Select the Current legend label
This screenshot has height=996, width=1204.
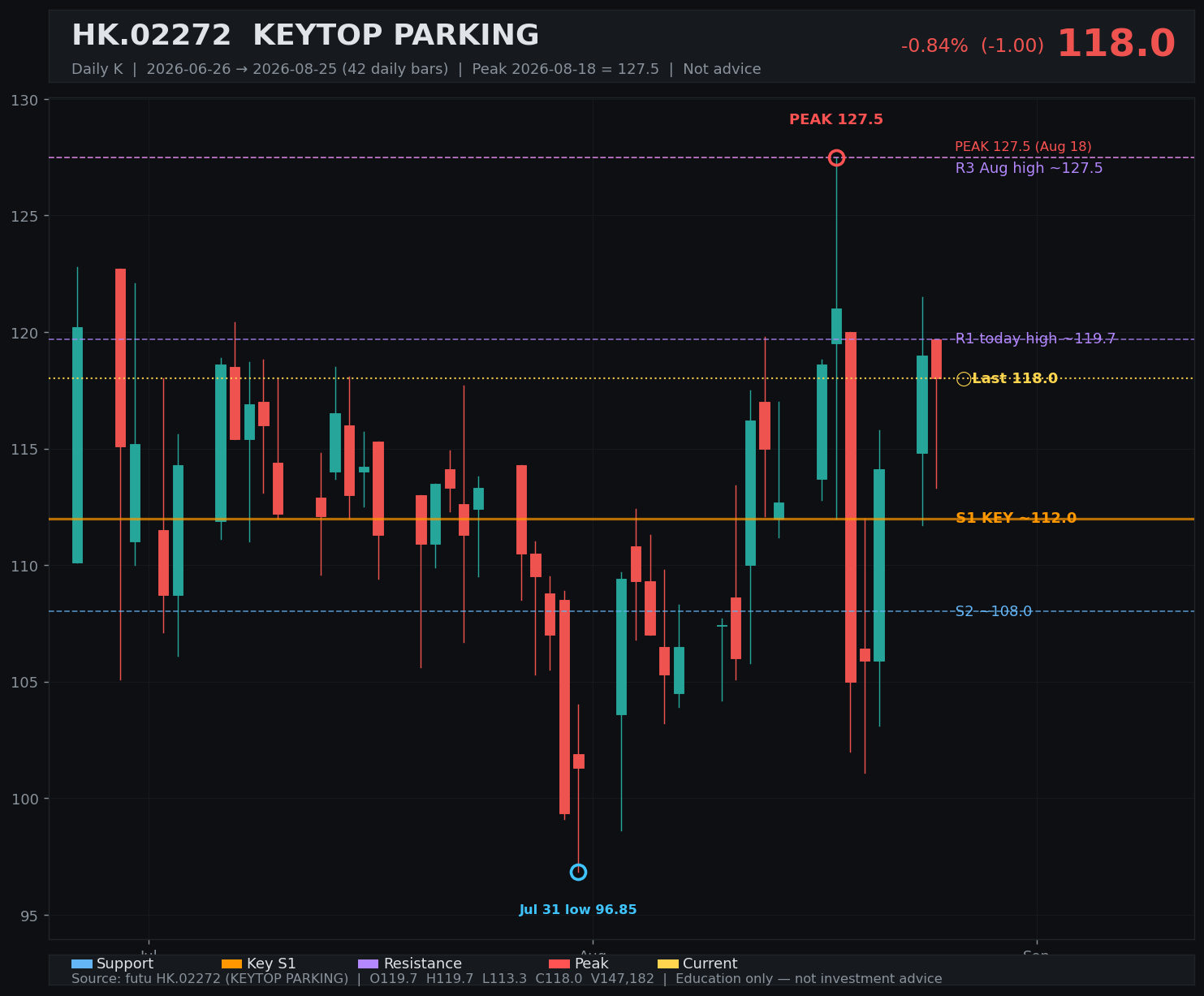(x=710, y=964)
